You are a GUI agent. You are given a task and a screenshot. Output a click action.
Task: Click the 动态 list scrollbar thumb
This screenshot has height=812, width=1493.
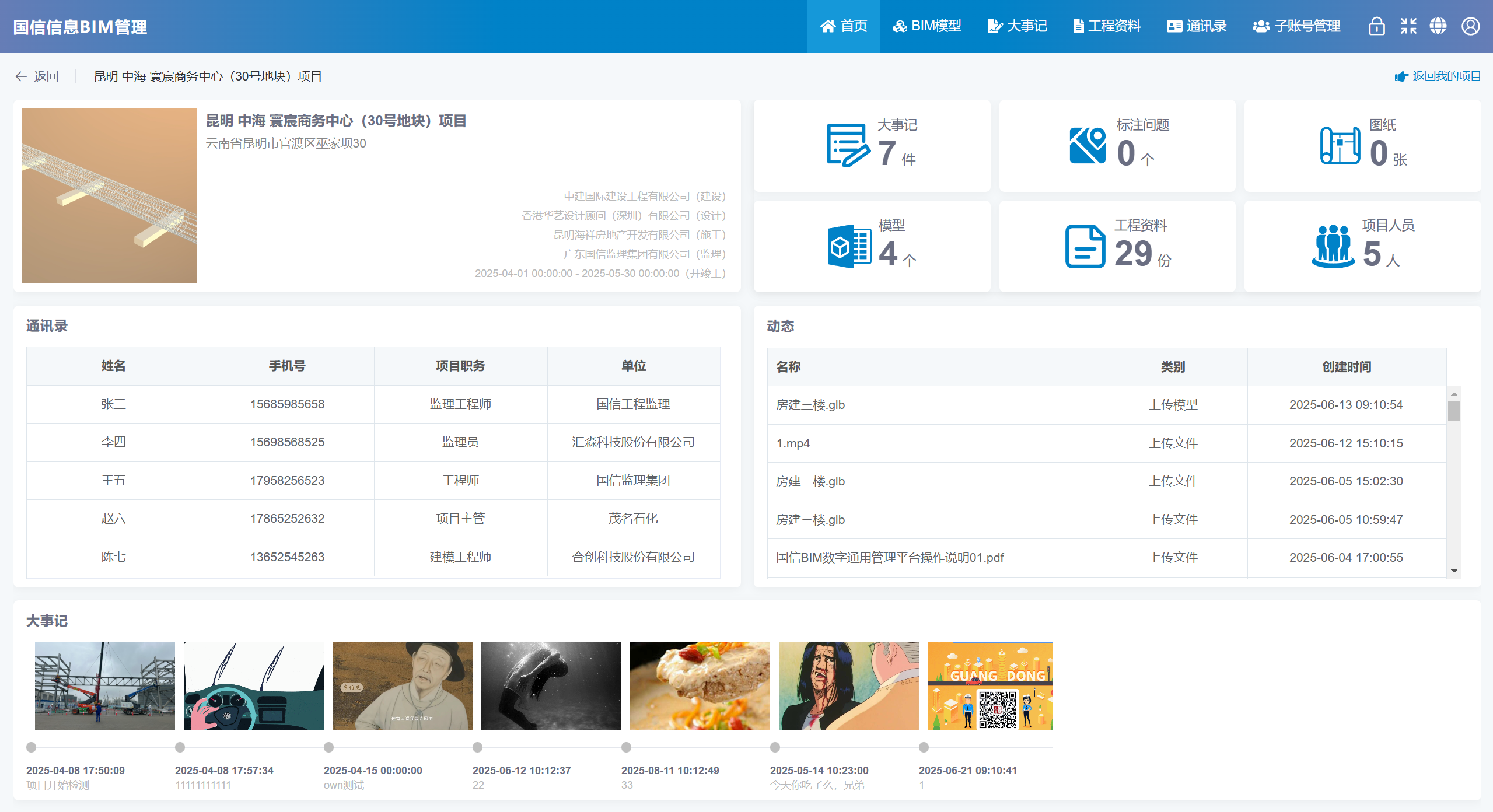coord(1454,411)
